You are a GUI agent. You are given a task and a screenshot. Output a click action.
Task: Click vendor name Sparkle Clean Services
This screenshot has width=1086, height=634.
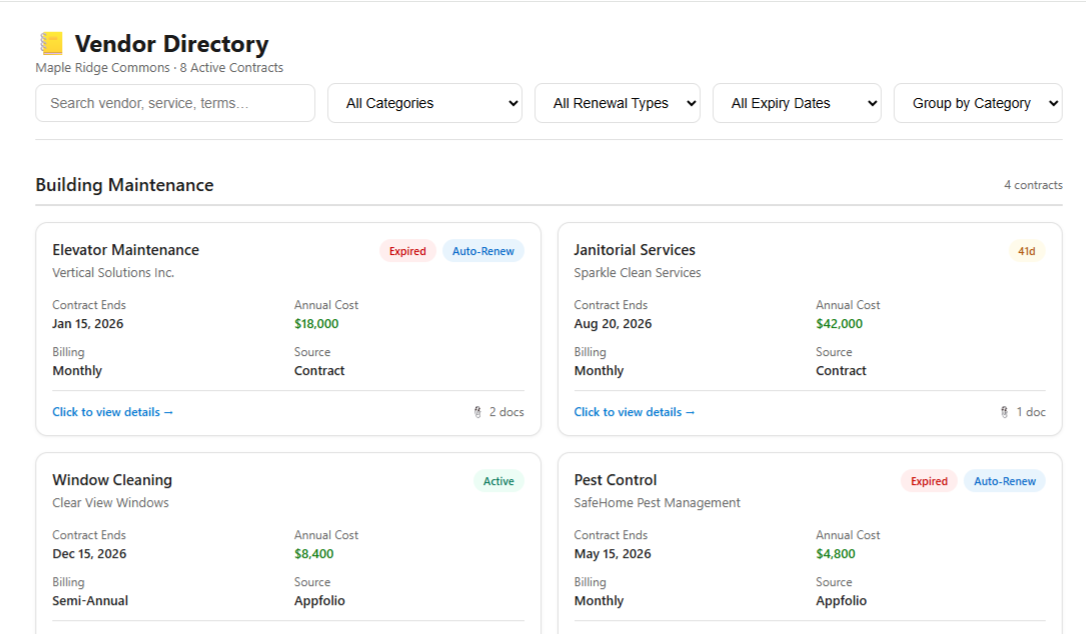(637, 273)
